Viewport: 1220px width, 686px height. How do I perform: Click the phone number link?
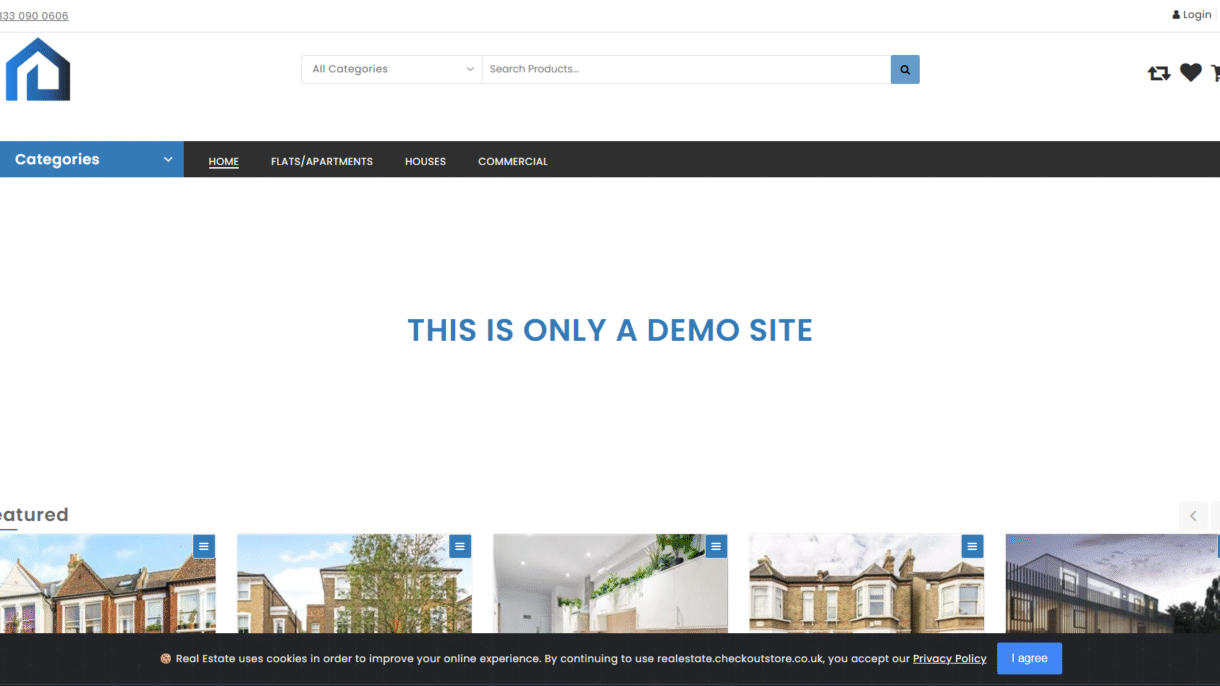pos(34,16)
